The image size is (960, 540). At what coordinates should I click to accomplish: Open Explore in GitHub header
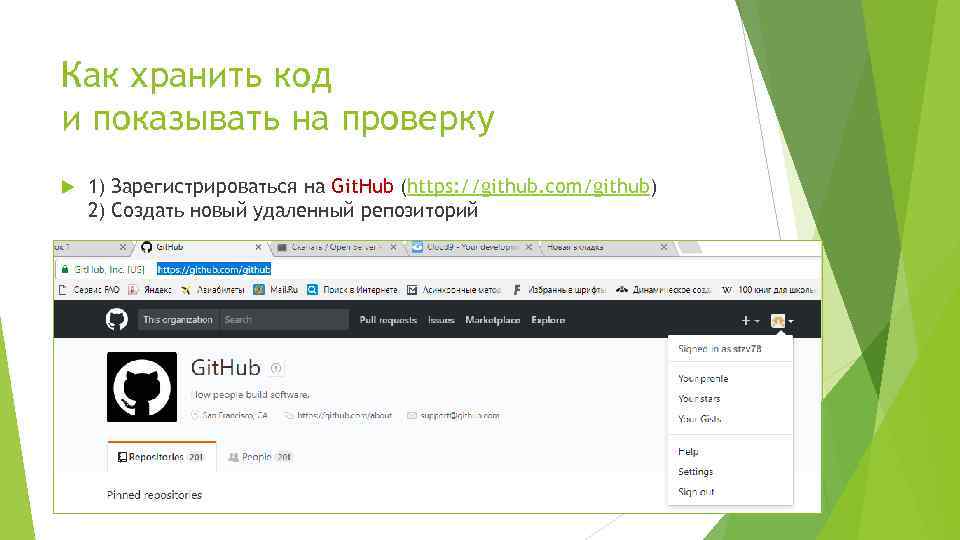(548, 320)
